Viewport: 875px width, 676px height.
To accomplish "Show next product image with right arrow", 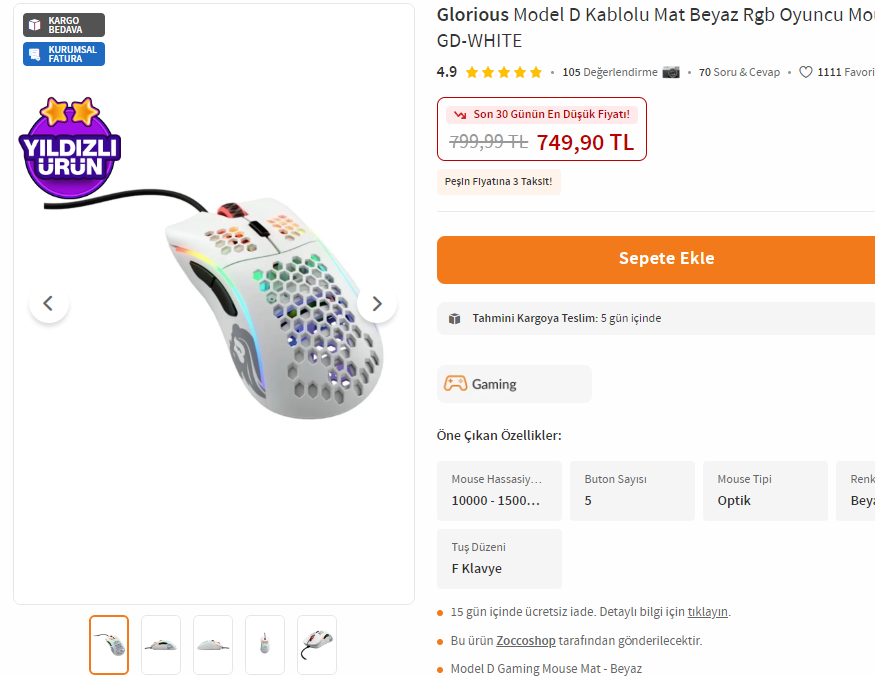I will tap(377, 303).
